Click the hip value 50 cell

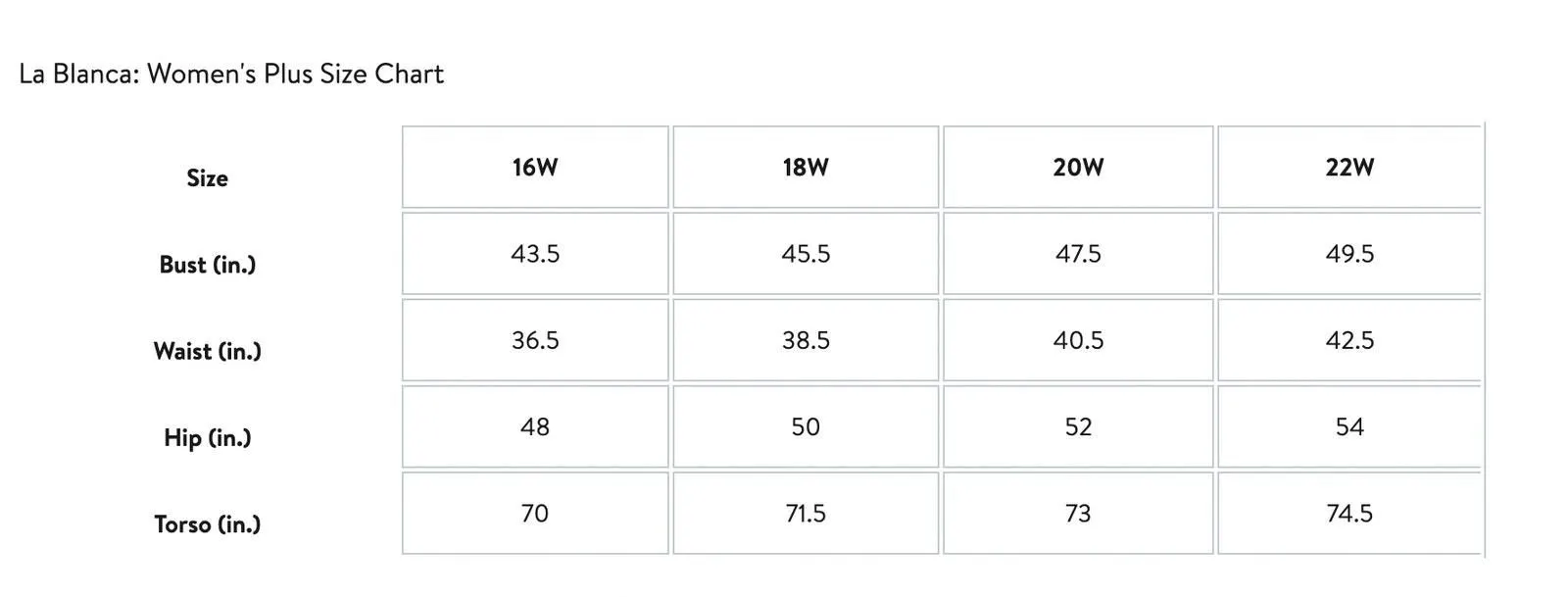click(806, 426)
